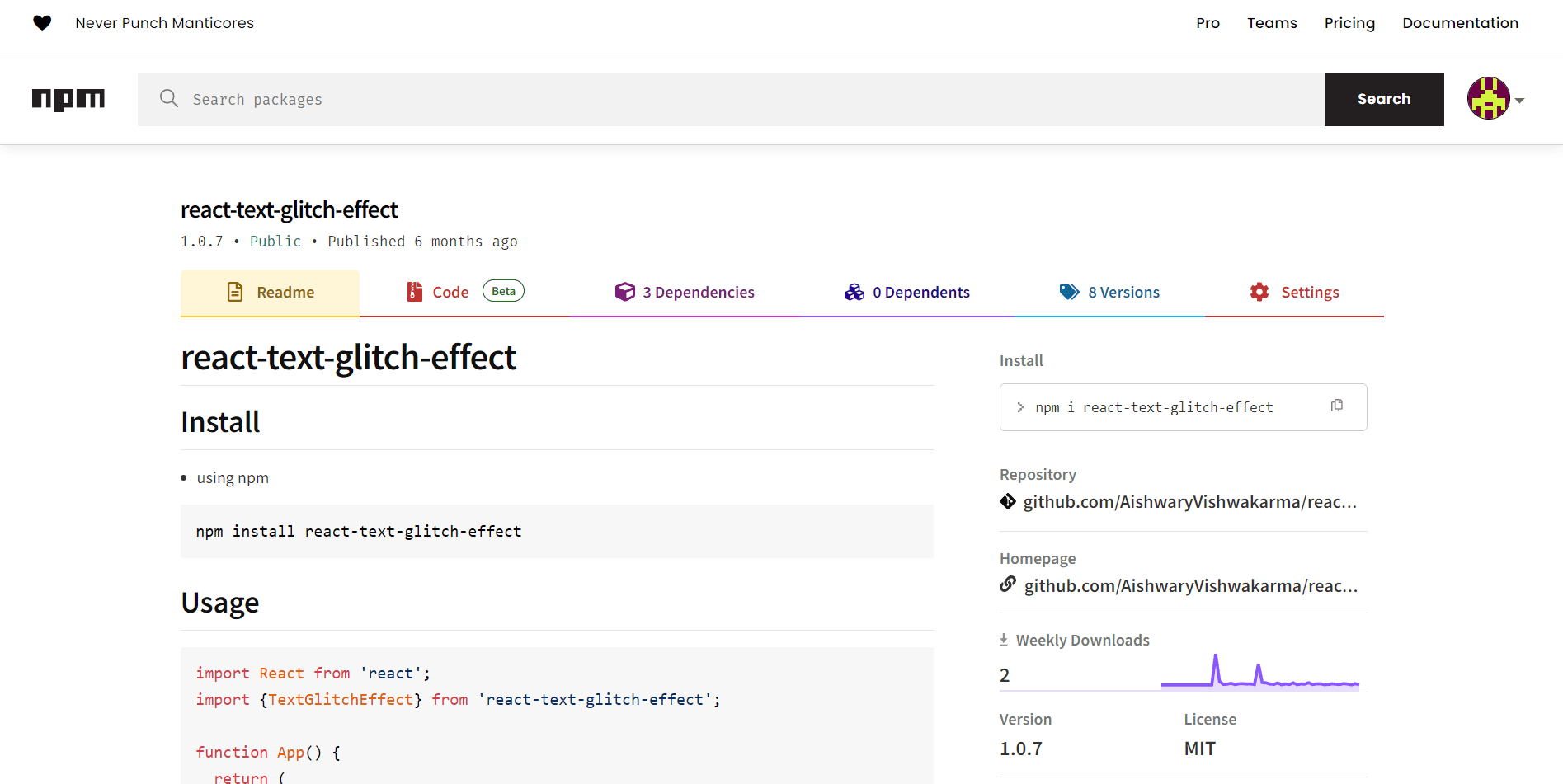
Task: Open the Documentation link
Action: [x=1460, y=23]
